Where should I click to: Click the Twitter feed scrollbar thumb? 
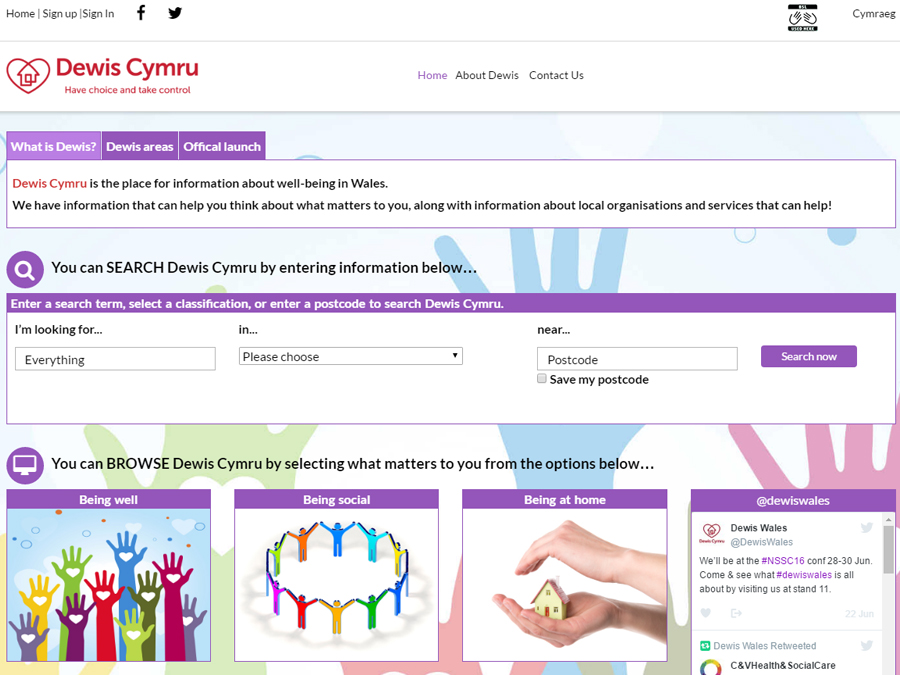[x=889, y=549]
